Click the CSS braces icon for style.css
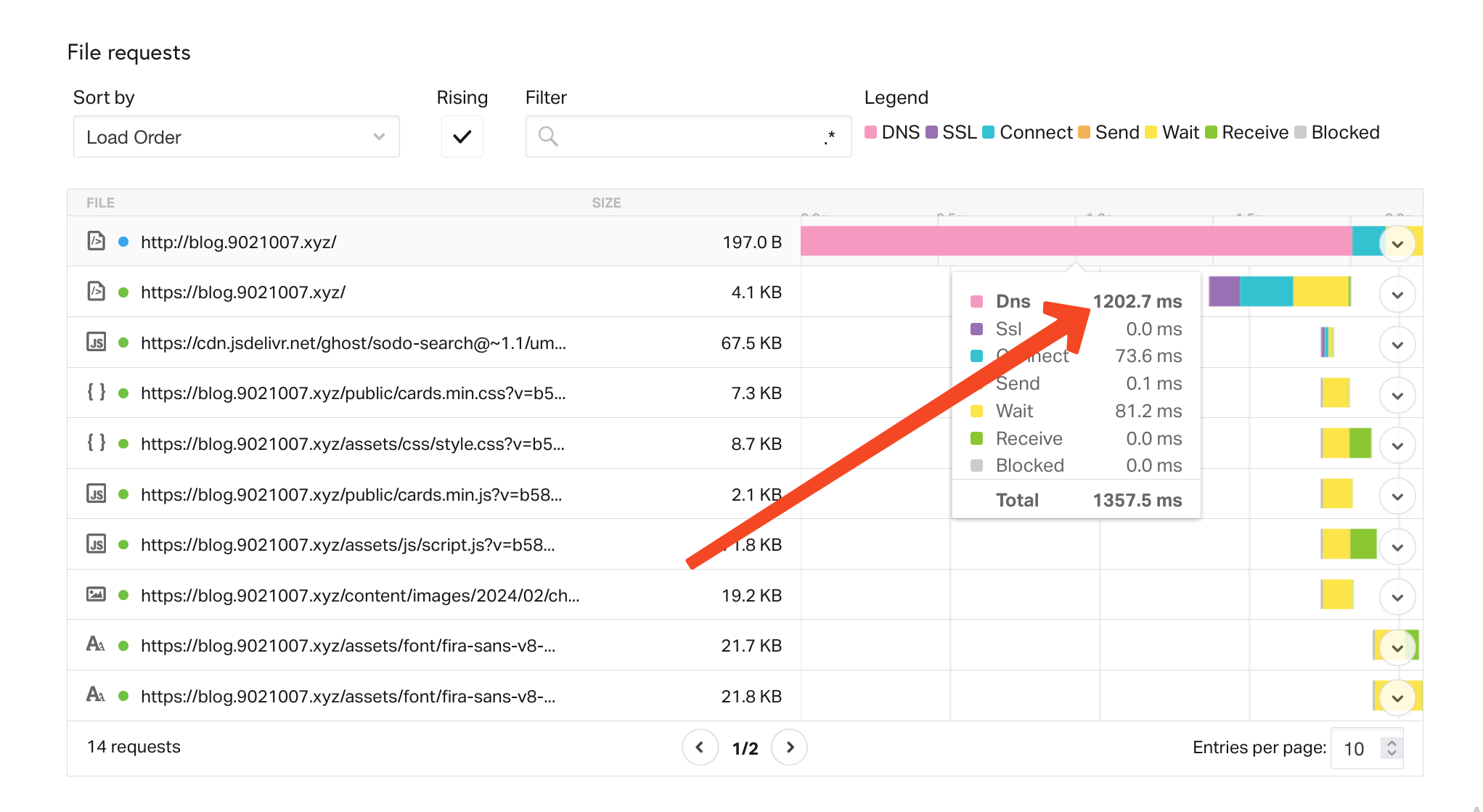 pyautogui.click(x=96, y=442)
